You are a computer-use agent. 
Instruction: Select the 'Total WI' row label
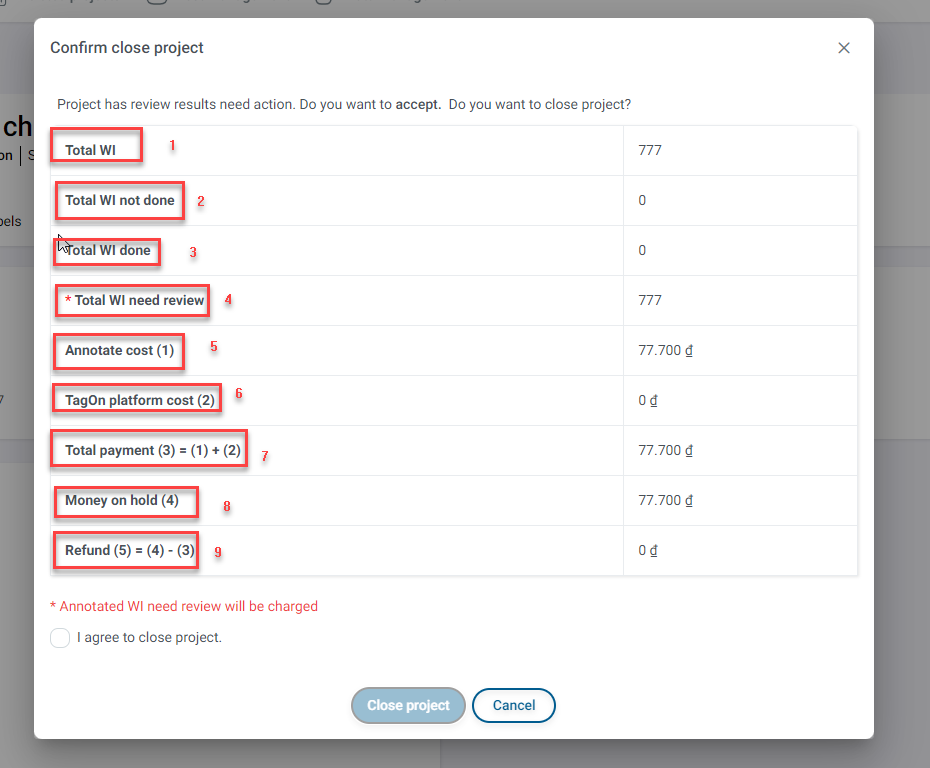coord(90,151)
